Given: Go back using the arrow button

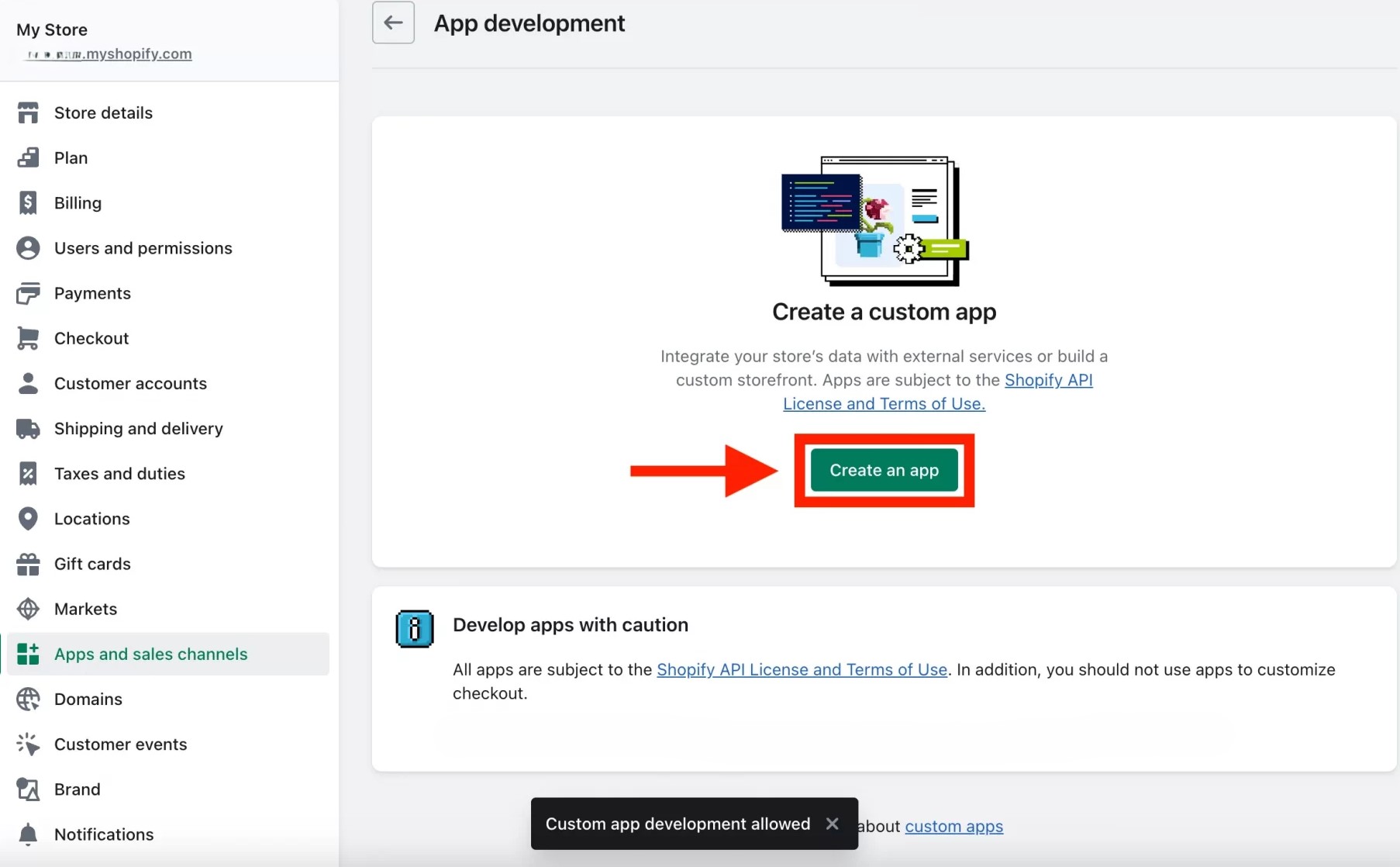Looking at the screenshot, I should pyautogui.click(x=393, y=22).
